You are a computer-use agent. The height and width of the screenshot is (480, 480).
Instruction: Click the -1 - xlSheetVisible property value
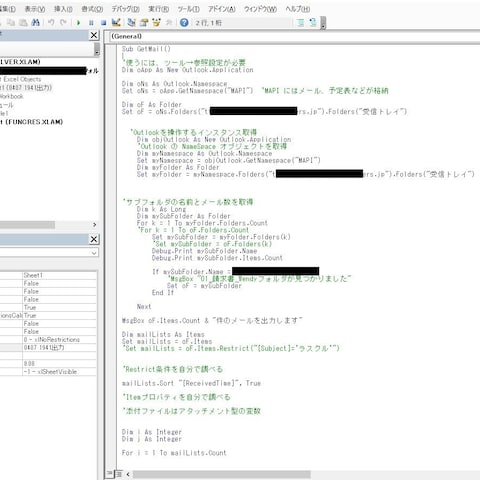[60, 371]
